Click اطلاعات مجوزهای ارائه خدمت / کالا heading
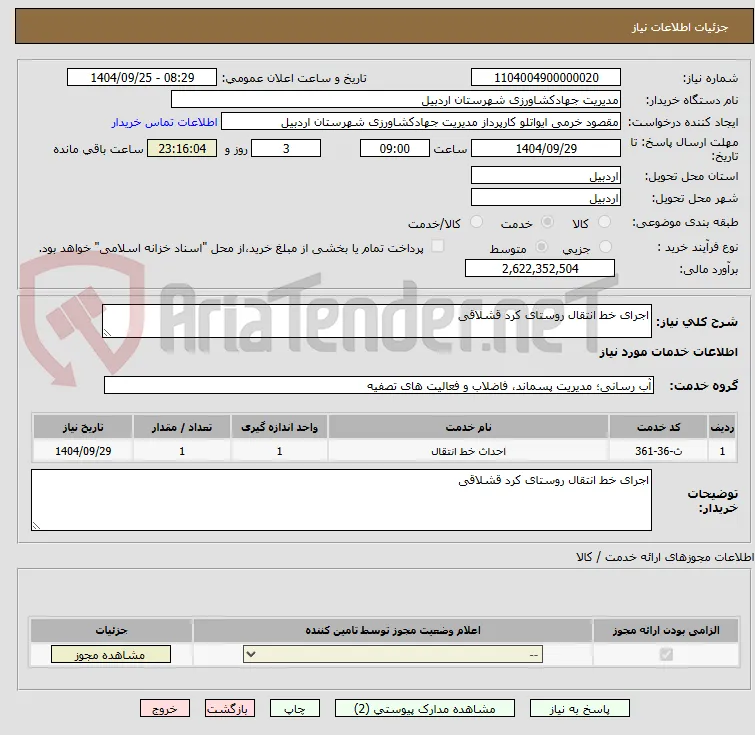The height and width of the screenshot is (735, 755). coord(665,557)
